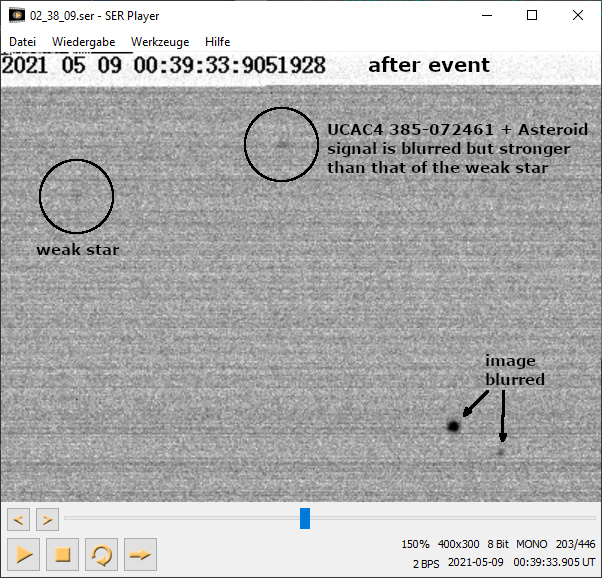Step back one frame
The image size is (602, 578).
pos(18,519)
